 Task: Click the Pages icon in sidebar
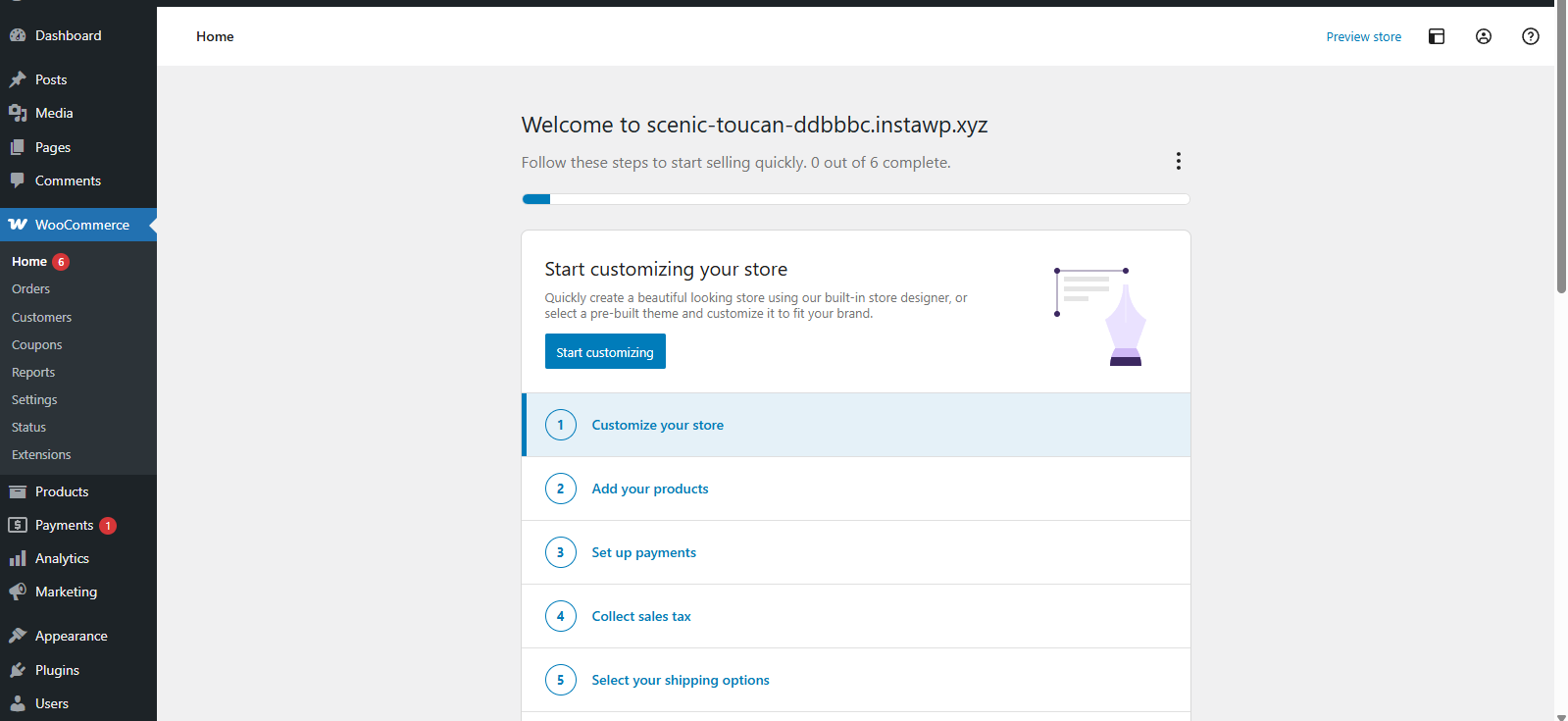(x=18, y=147)
